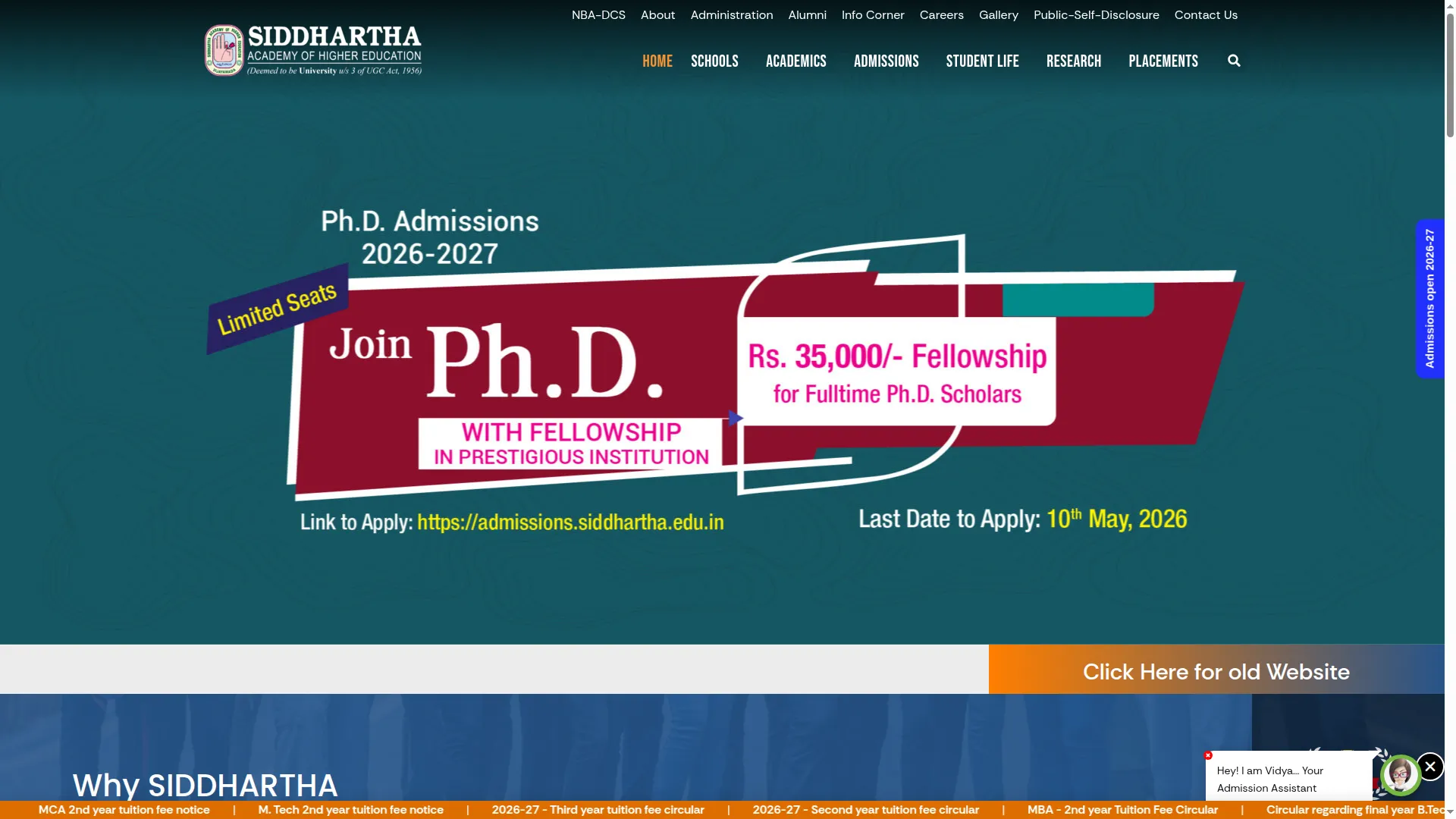Open M. Tech 2nd year tuition fee notice
This screenshot has height=819, width=1456.
pos(350,810)
